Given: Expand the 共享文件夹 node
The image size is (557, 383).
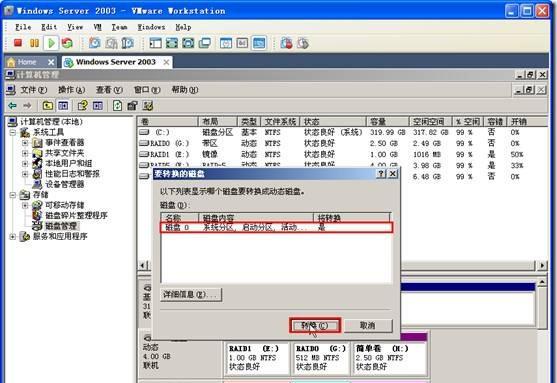Looking at the screenshot, I should point(25,153).
